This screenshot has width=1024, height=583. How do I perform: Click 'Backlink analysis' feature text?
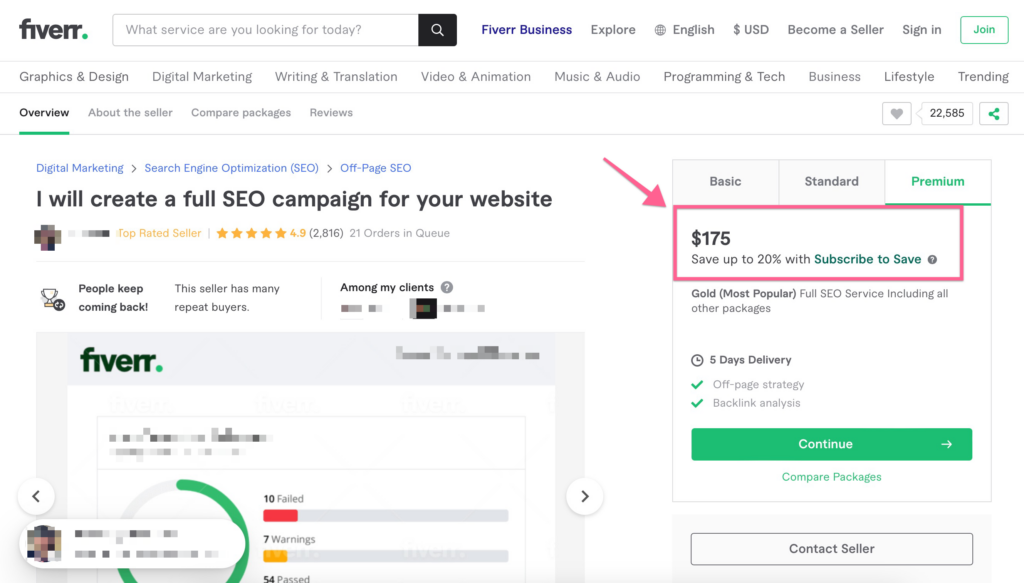pyautogui.click(x=756, y=403)
